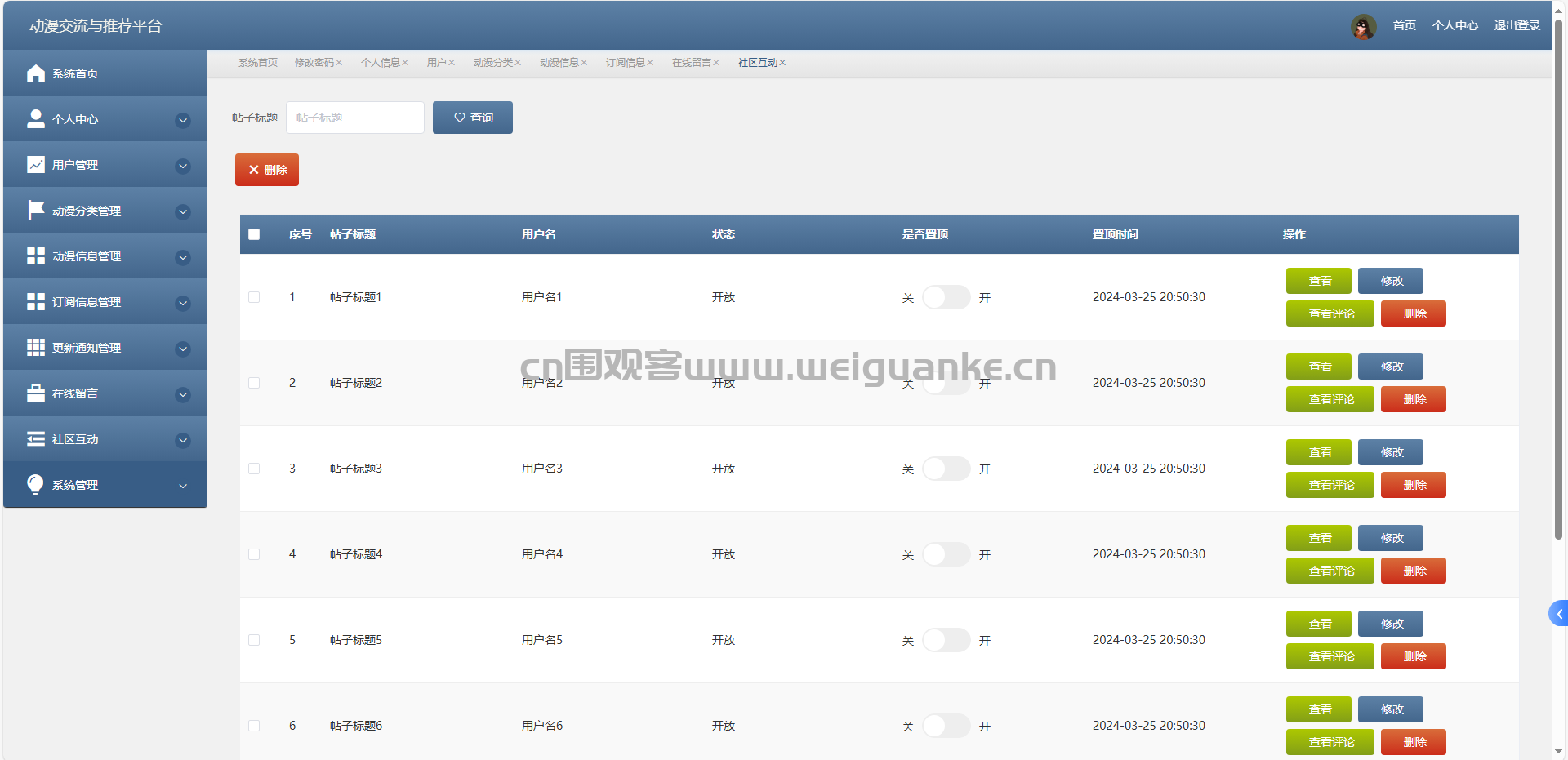
Task: Click 查看评论 for 帖子标题6
Action: tap(1330, 742)
